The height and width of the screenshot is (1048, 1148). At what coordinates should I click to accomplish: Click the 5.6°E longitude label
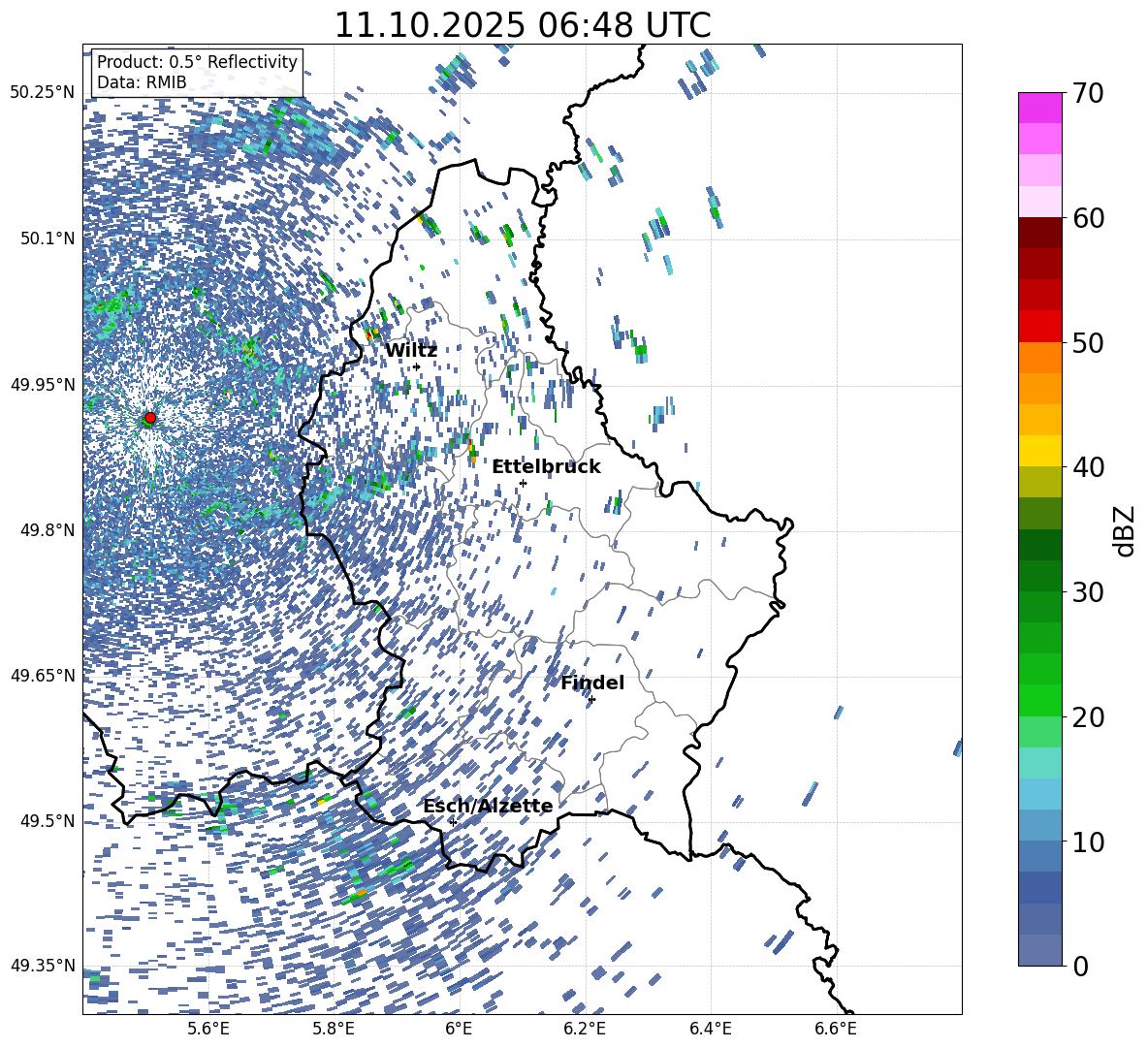(208, 1029)
